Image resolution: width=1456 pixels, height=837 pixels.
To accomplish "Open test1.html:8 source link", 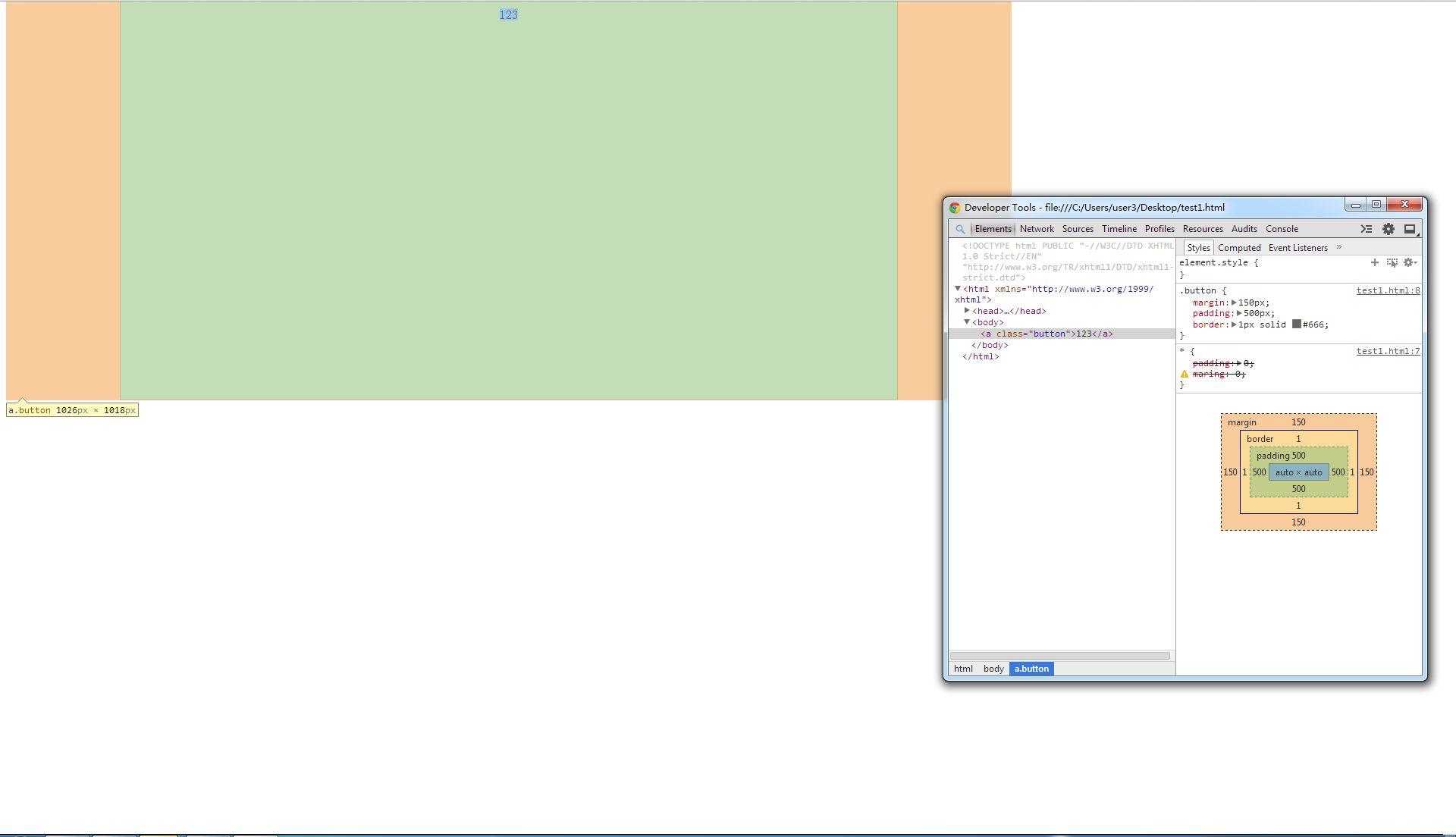I will [1388, 290].
